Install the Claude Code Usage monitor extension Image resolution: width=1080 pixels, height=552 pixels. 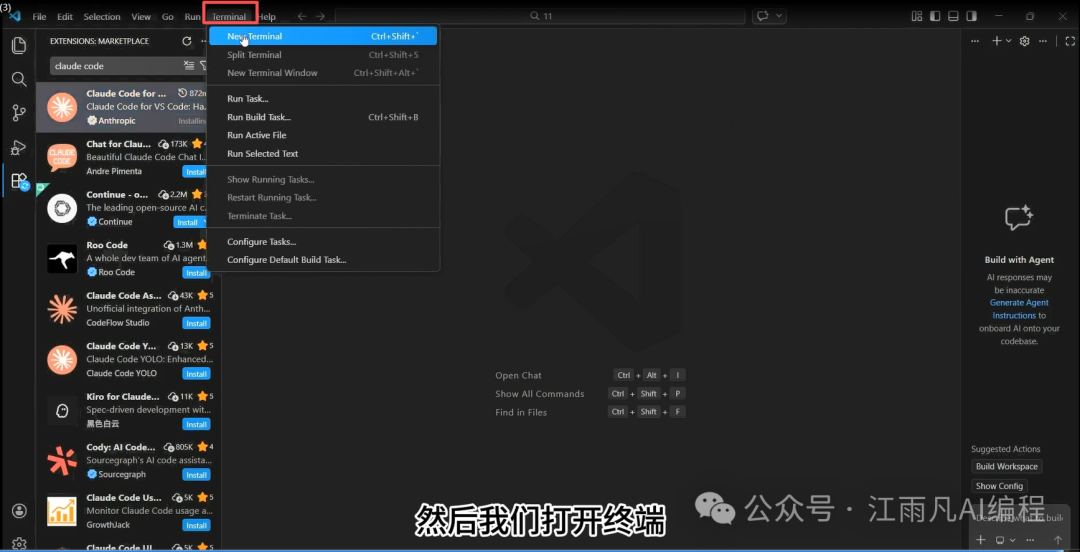click(196, 525)
